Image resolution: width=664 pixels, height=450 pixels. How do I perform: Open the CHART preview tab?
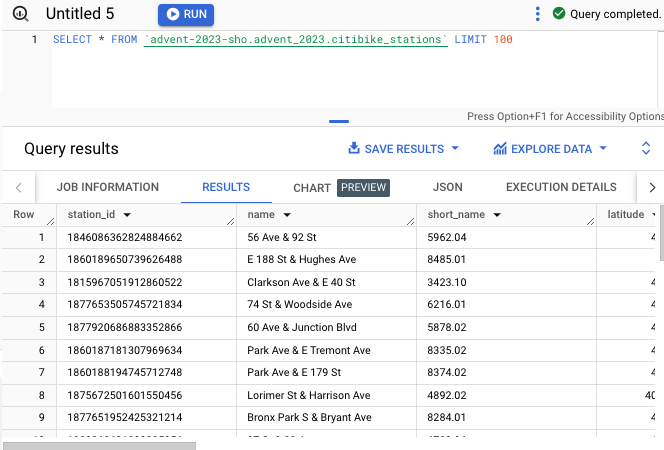tap(341, 188)
